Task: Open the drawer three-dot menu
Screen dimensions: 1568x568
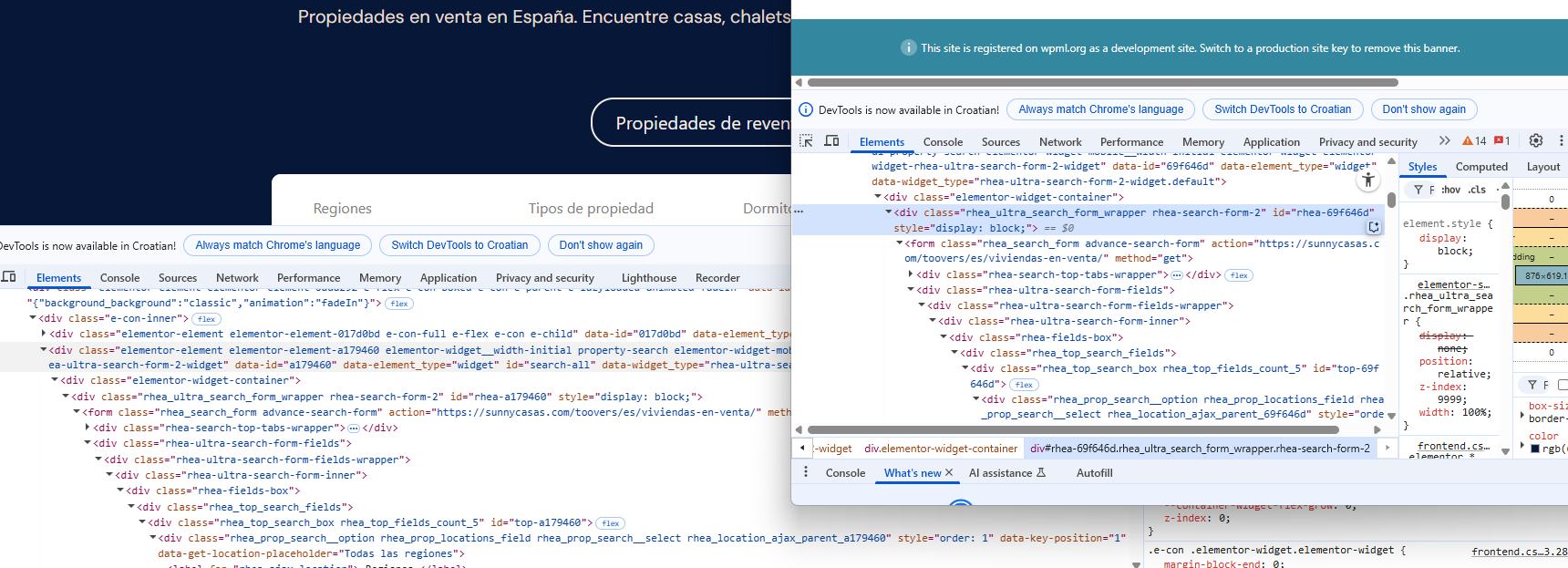Action: coord(806,472)
